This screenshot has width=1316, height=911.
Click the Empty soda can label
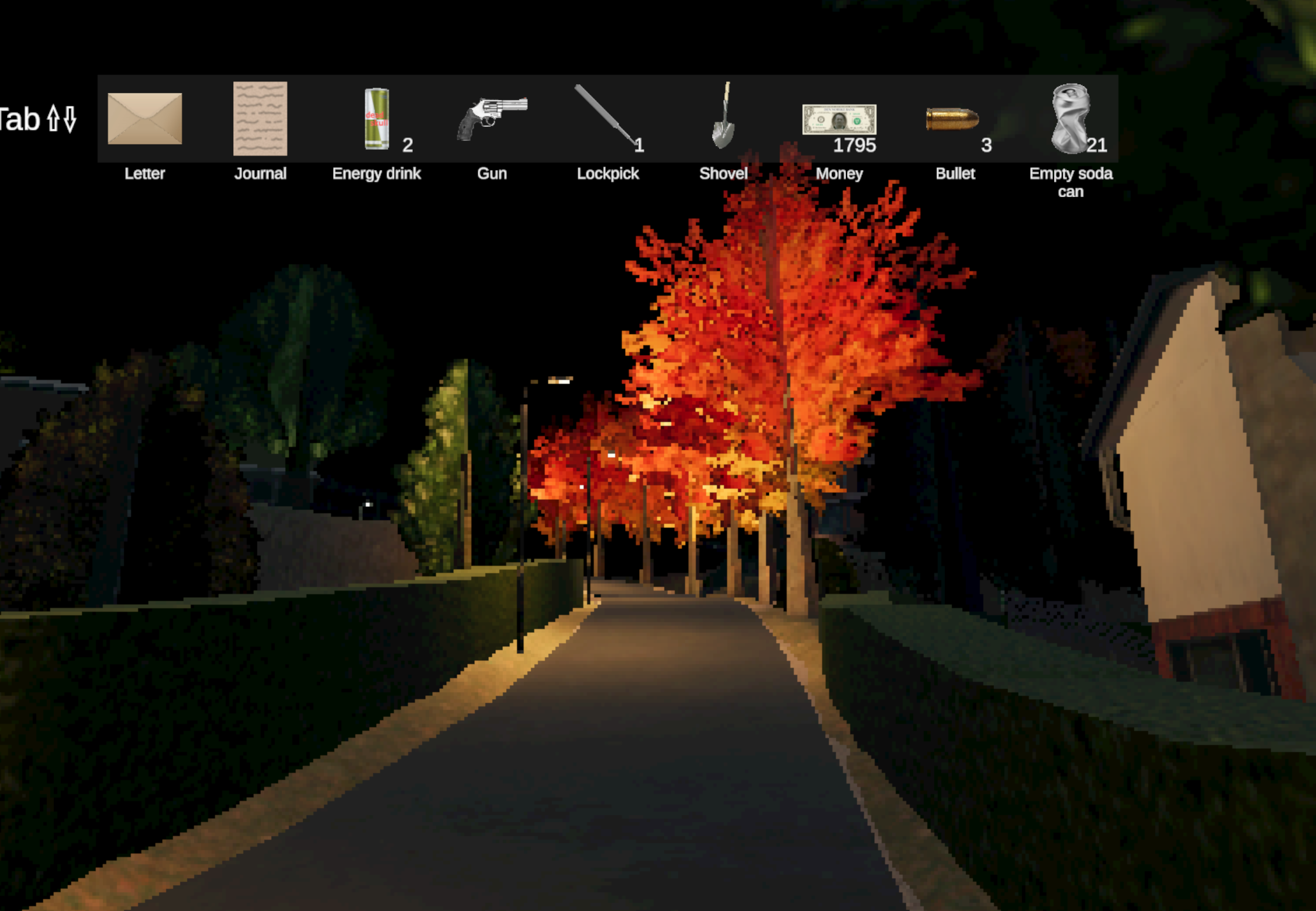pos(1070,182)
